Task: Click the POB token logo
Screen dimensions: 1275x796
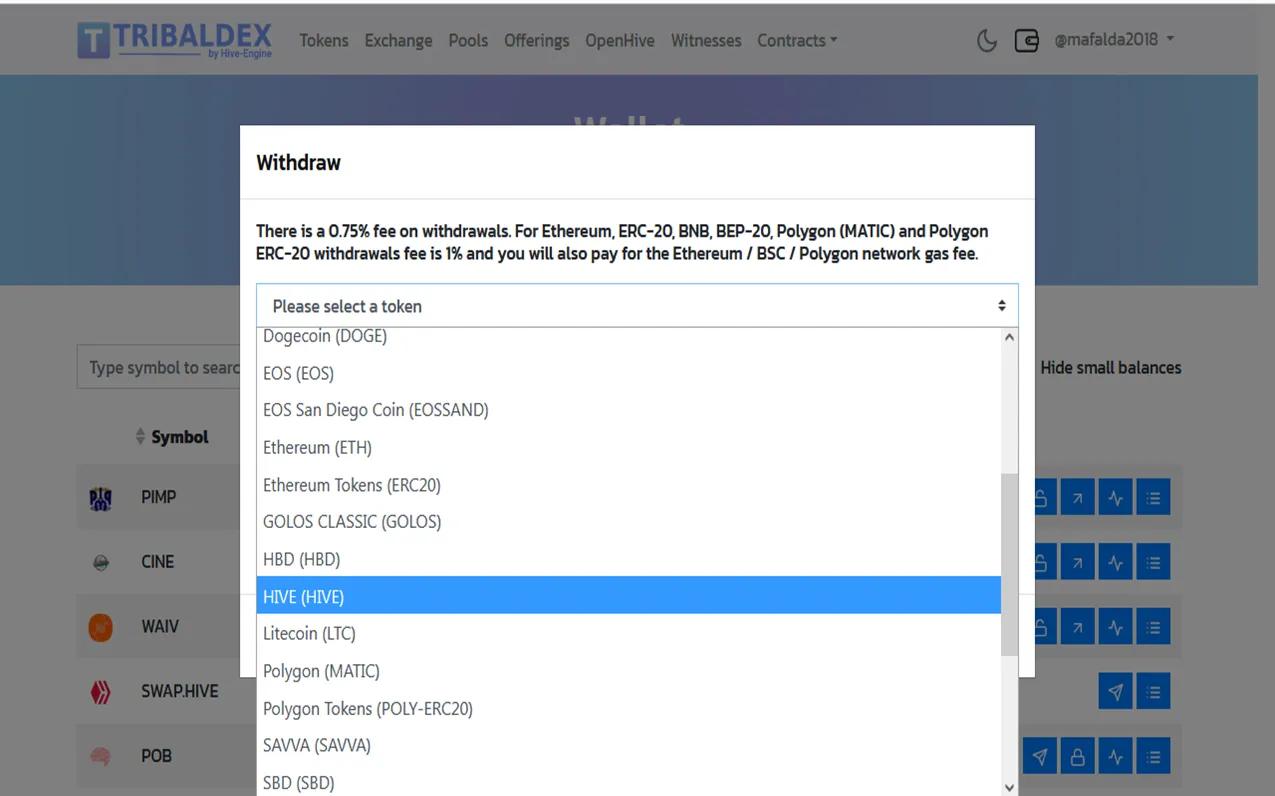Action: pos(100,757)
